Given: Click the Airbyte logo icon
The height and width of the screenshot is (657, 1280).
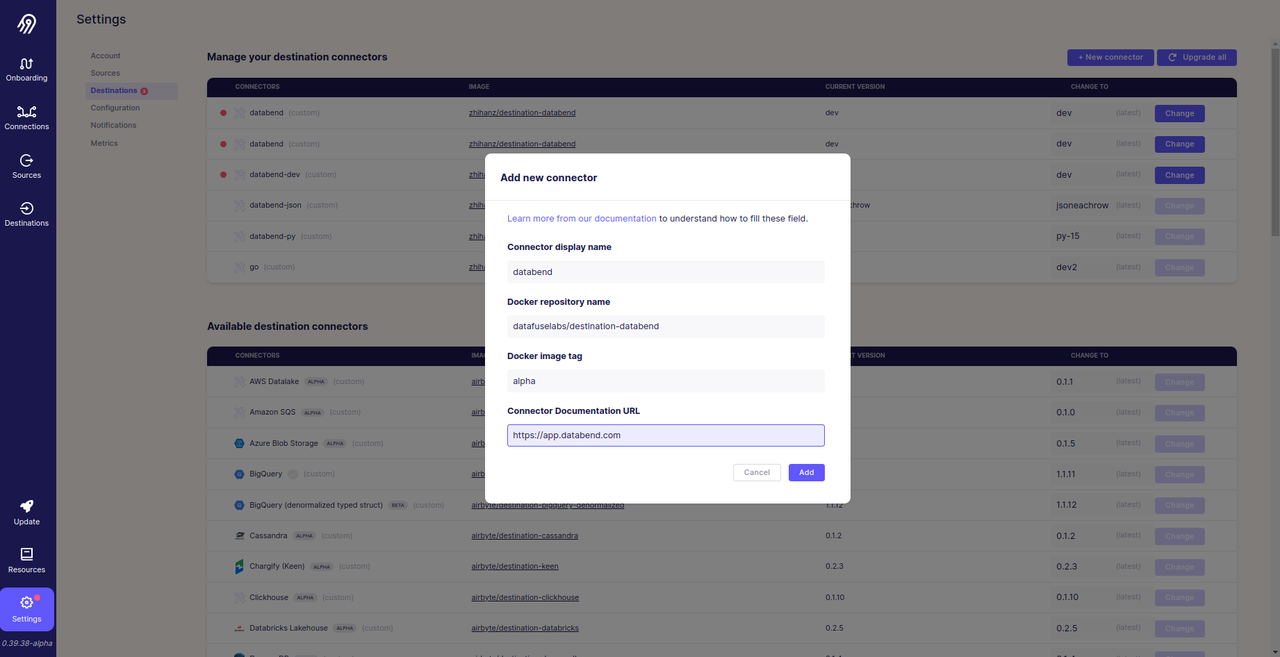Looking at the screenshot, I should [x=27, y=24].
